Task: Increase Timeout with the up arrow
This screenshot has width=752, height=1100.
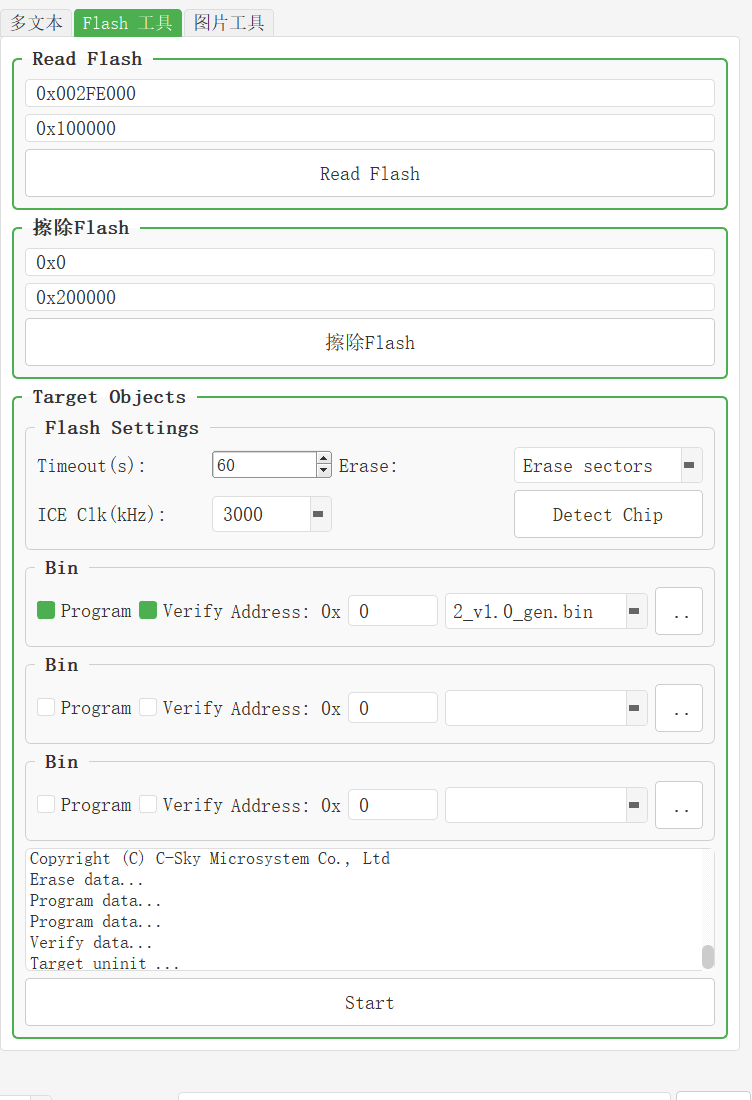Action: (x=323, y=459)
